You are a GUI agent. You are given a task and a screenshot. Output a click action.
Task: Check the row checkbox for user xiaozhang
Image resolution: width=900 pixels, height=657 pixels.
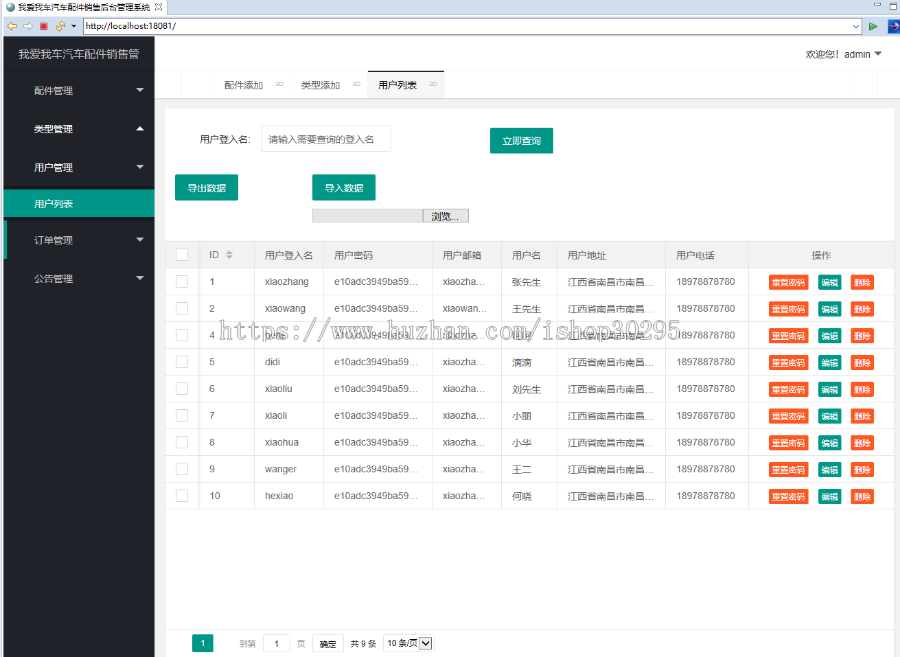point(181,281)
